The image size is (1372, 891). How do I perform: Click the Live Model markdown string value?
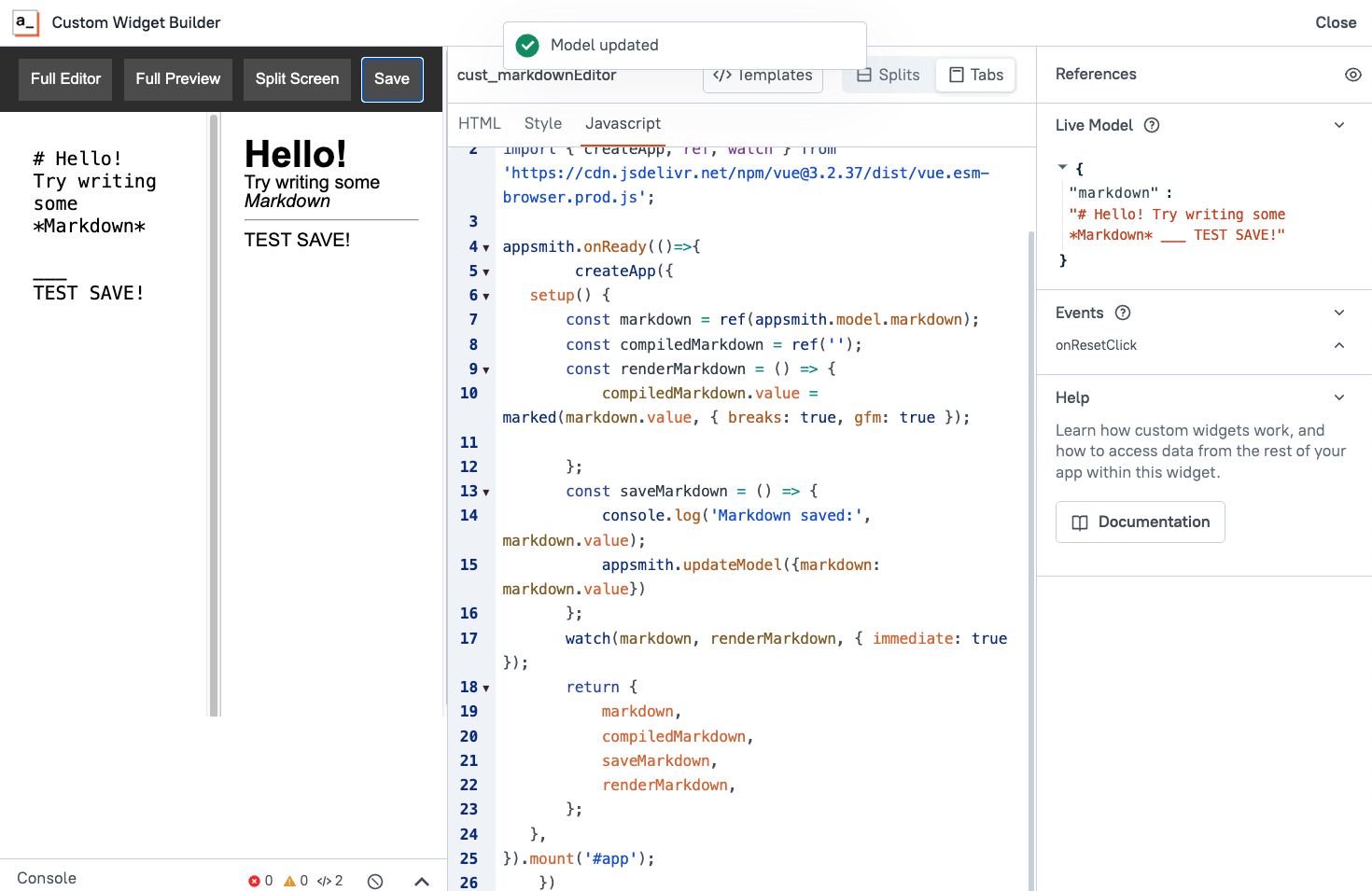(1177, 225)
